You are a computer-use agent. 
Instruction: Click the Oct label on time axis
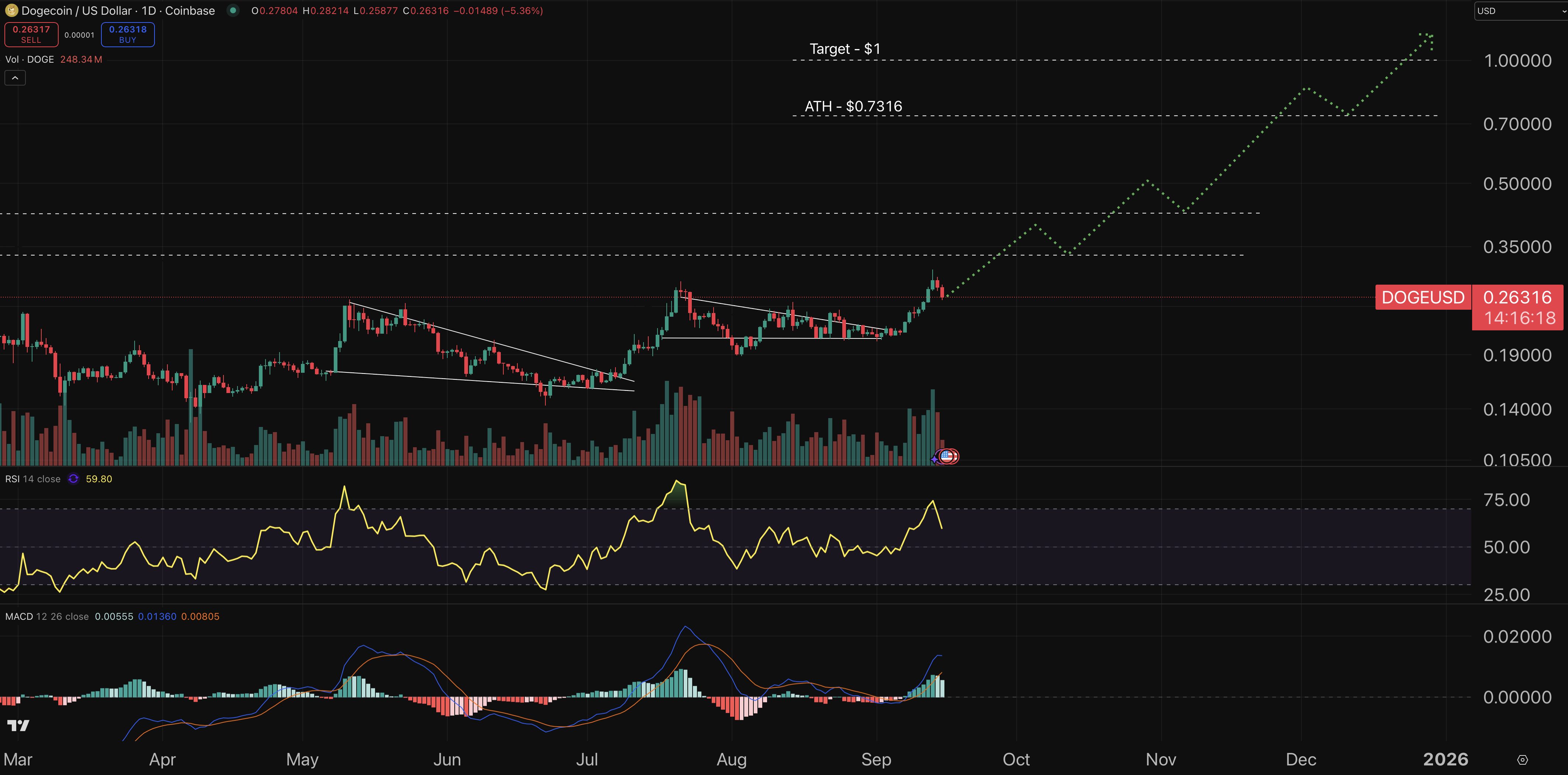pos(1016,760)
